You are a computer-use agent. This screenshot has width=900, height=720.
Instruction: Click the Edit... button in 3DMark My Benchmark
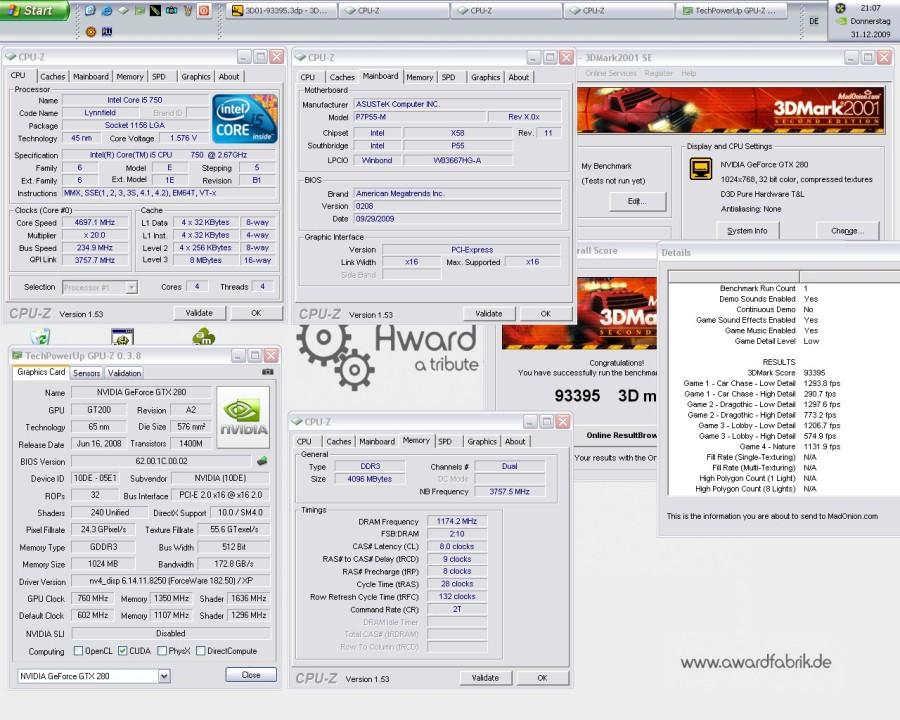click(637, 201)
